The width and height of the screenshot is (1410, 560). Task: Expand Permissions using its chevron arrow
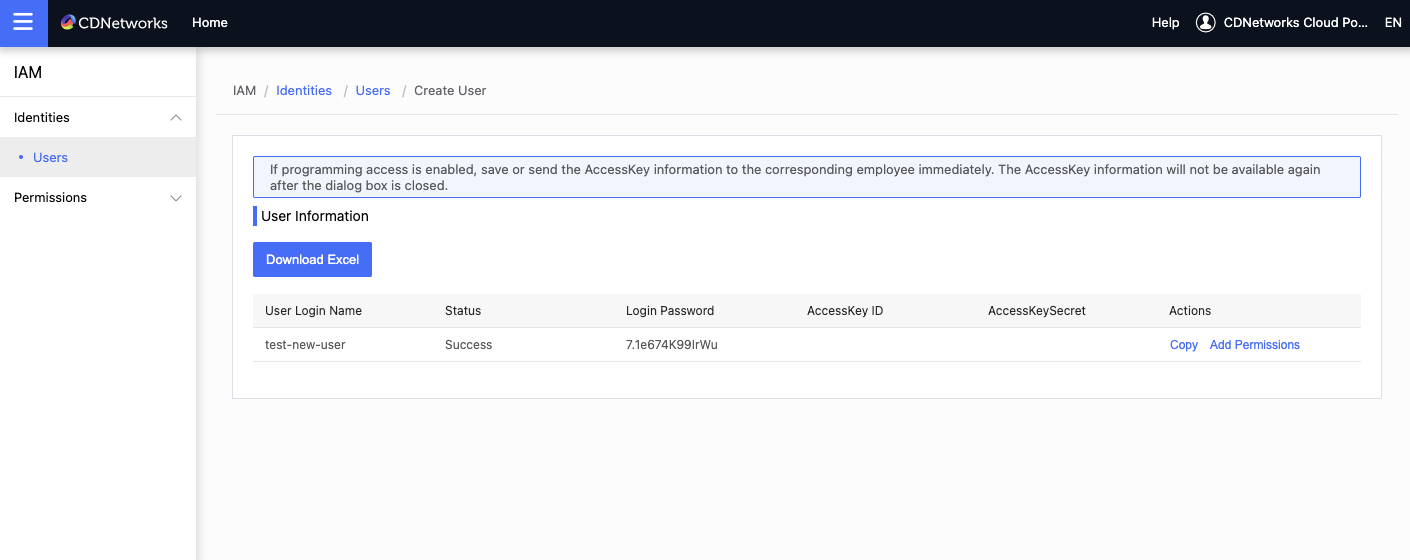click(x=176, y=198)
